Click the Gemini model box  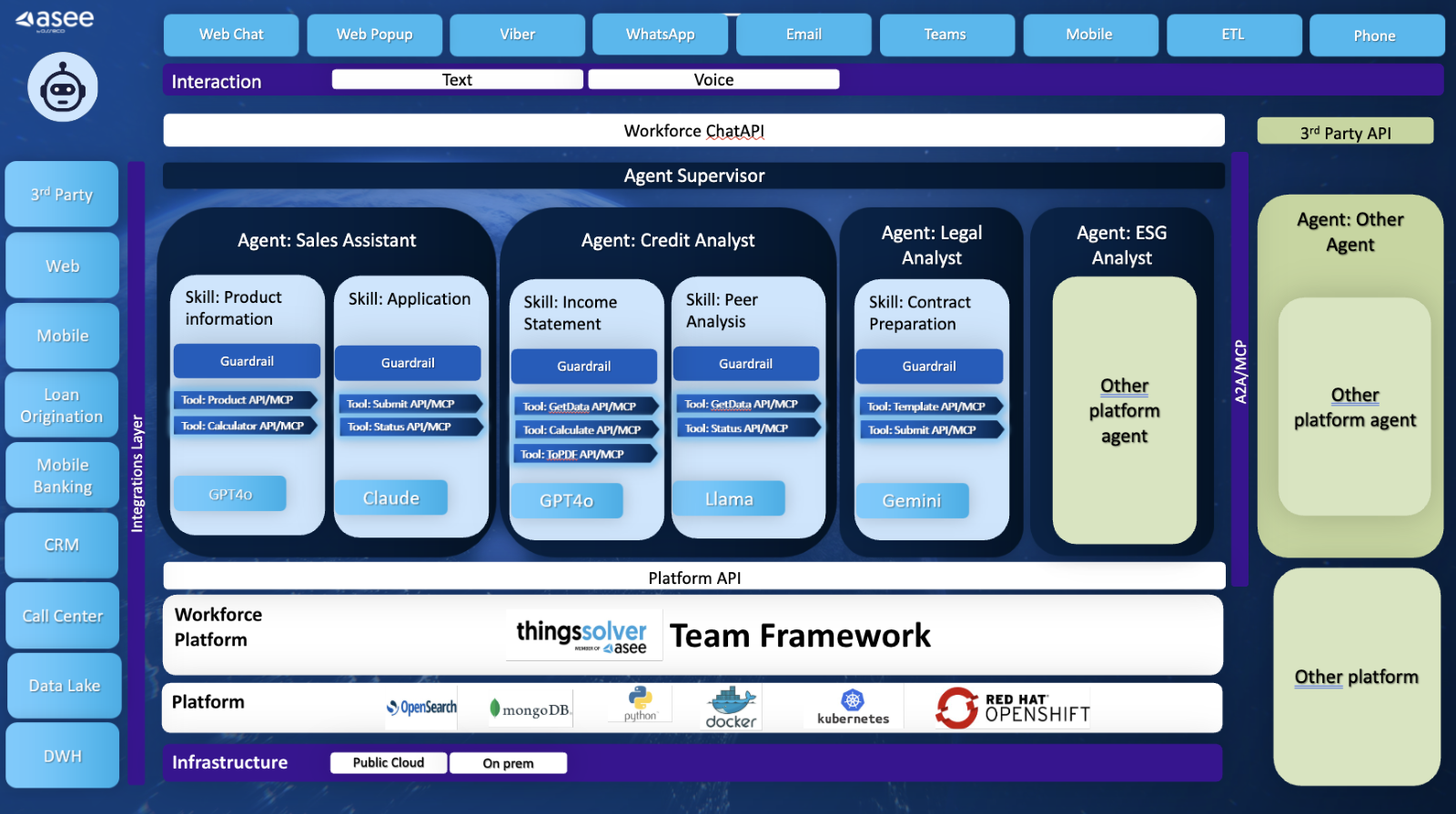click(912, 500)
